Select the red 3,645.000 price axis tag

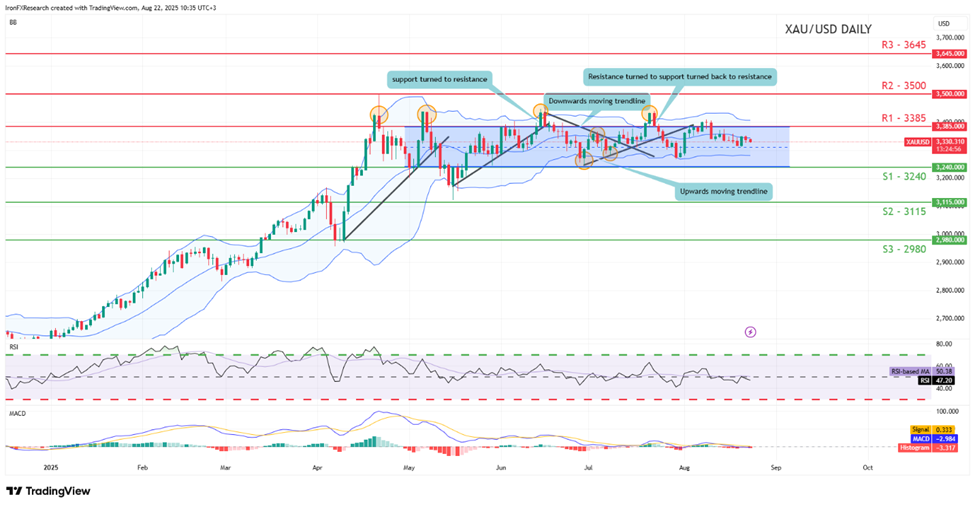(948, 53)
